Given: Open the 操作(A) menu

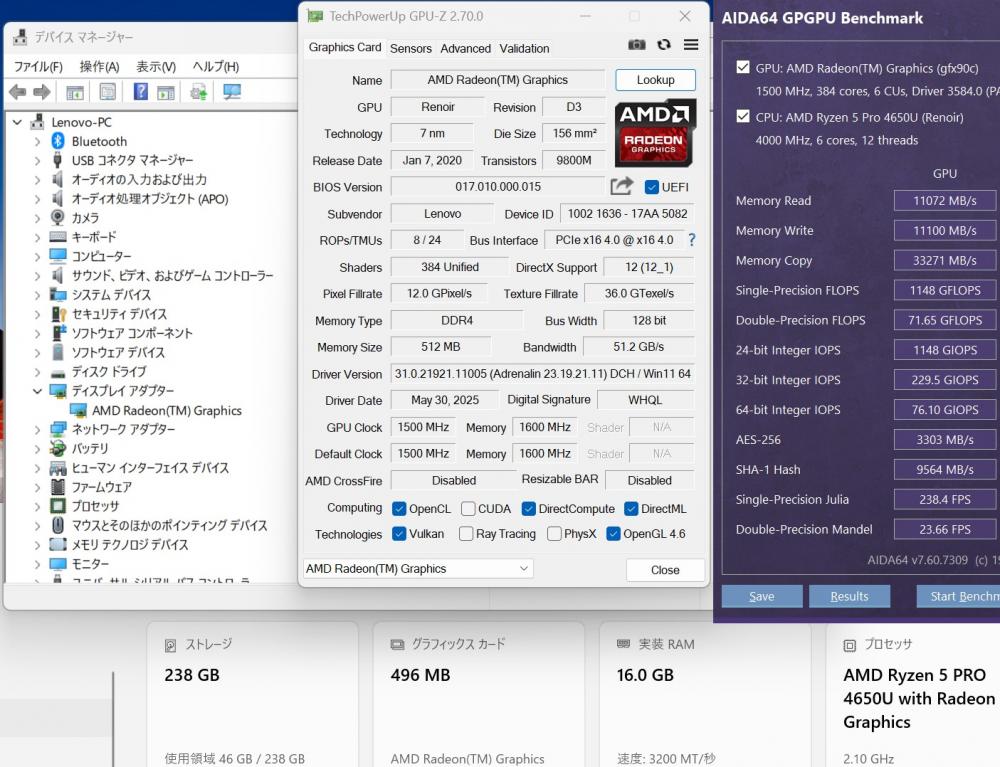Looking at the screenshot, I should [x=99, y=66].
